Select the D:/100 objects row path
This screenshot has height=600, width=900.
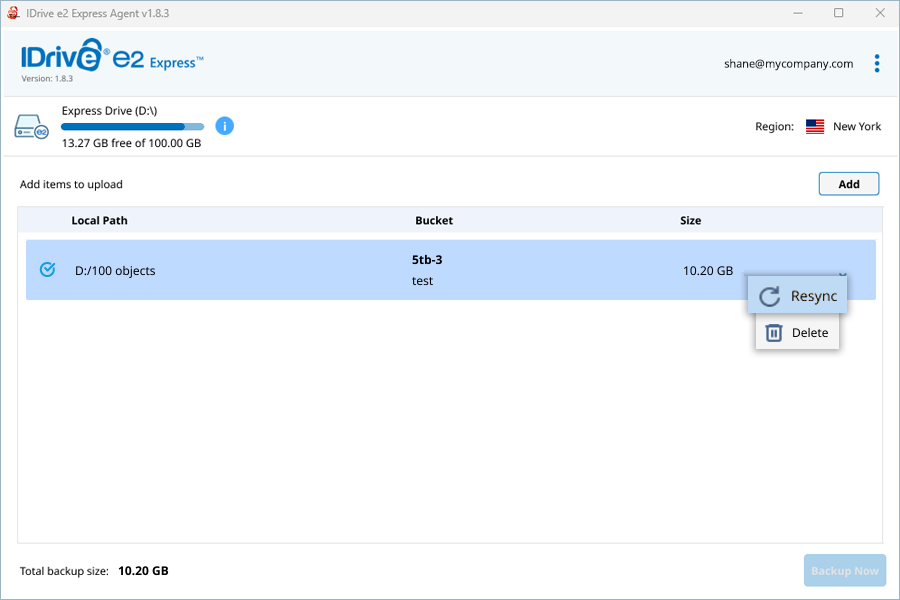[x=115, y=270]
